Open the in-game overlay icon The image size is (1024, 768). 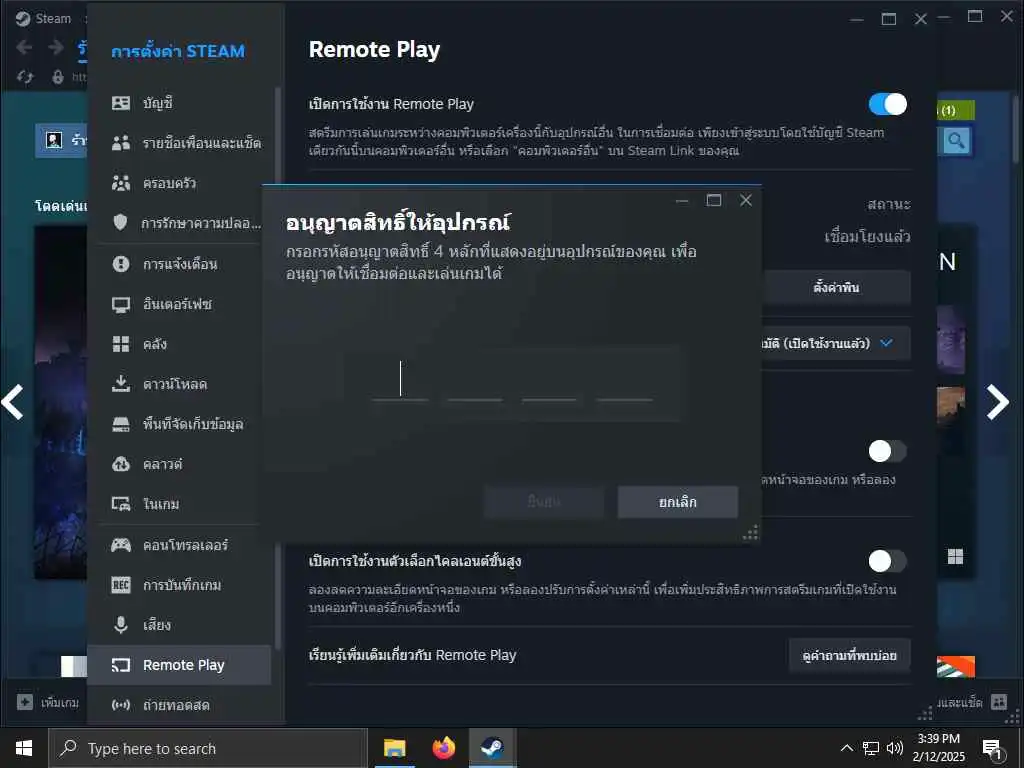121,504
